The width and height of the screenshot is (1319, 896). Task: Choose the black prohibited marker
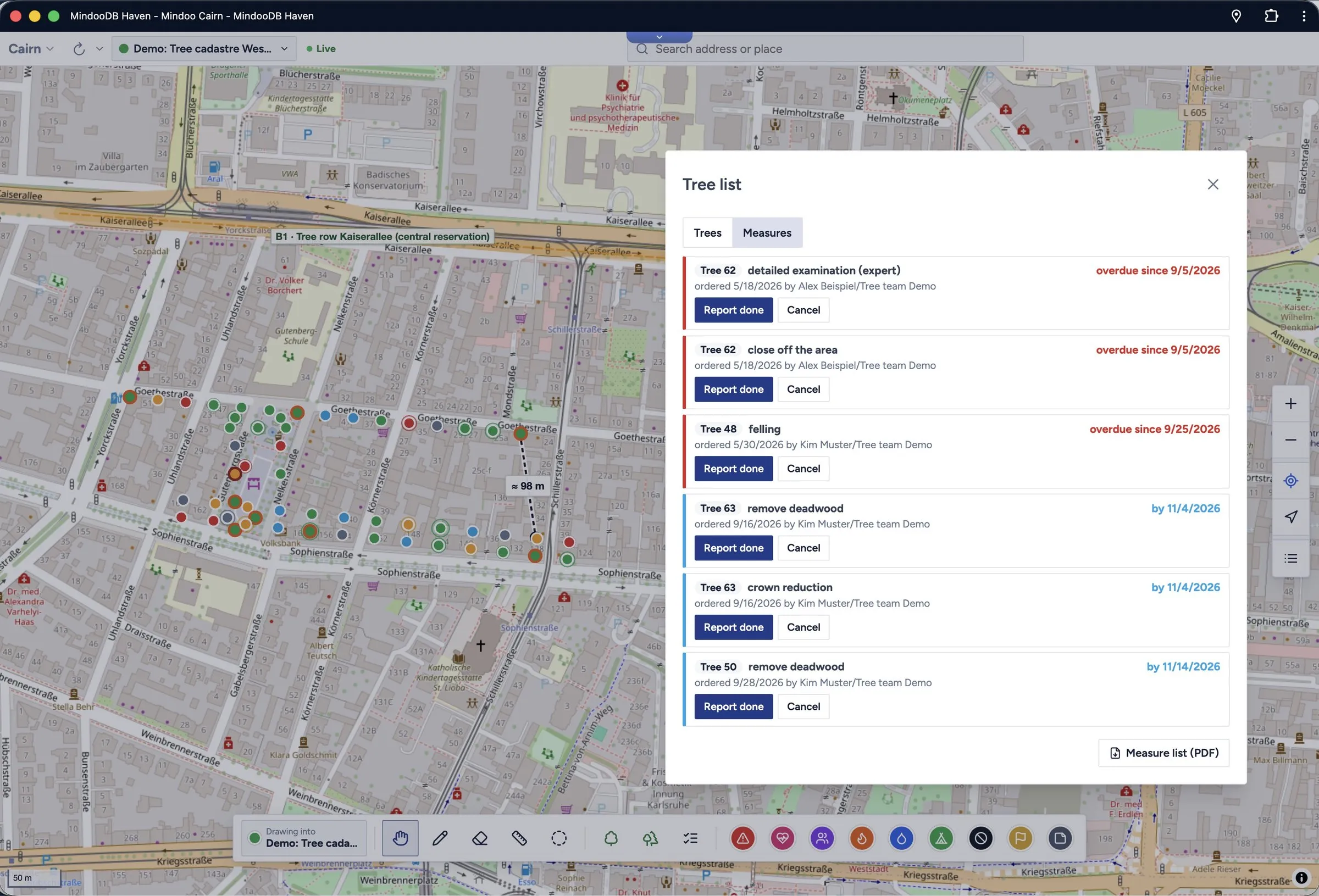981,838
